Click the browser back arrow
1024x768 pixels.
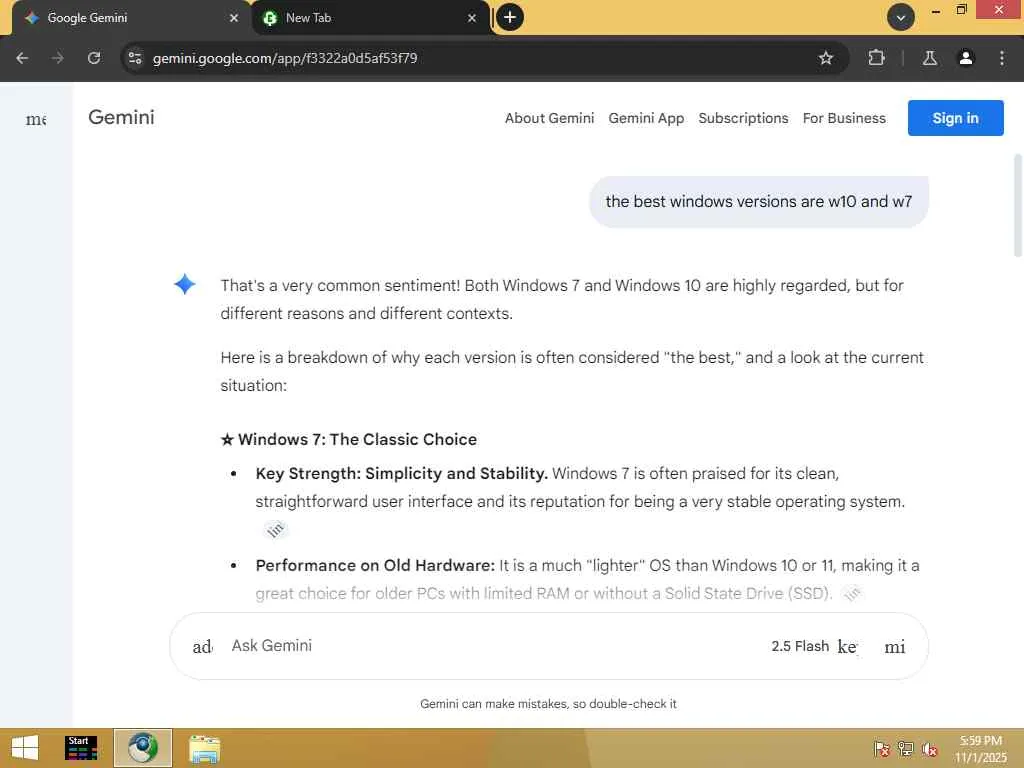(x=22, y=58)
